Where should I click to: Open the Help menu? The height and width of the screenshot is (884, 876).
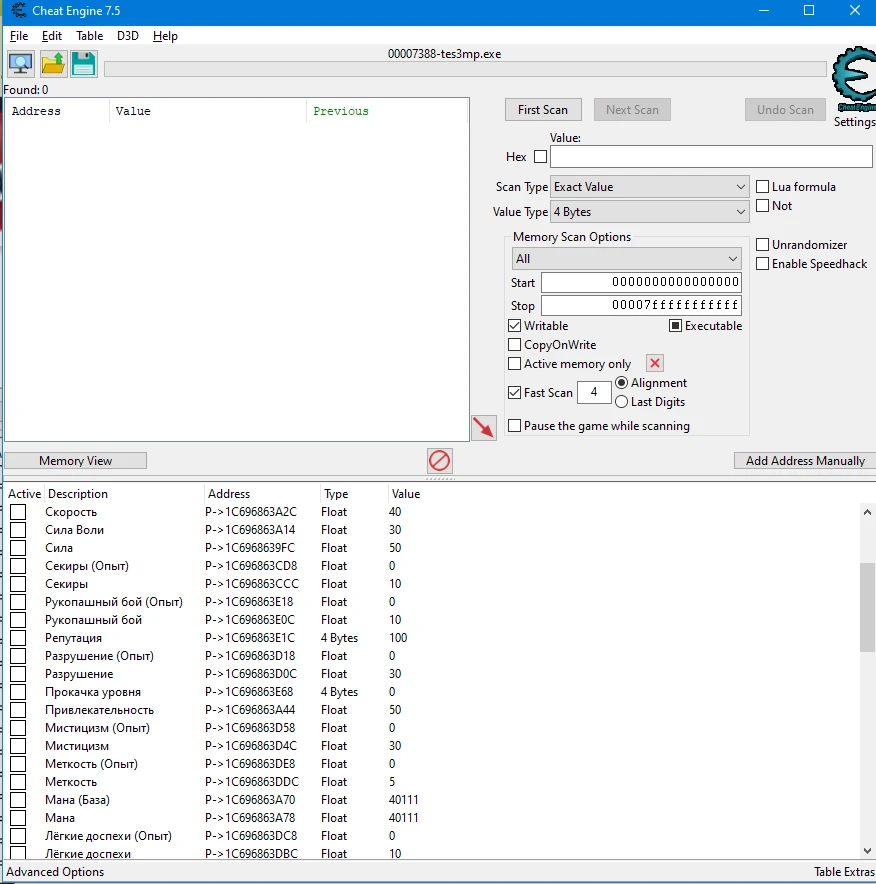(165, 36)
